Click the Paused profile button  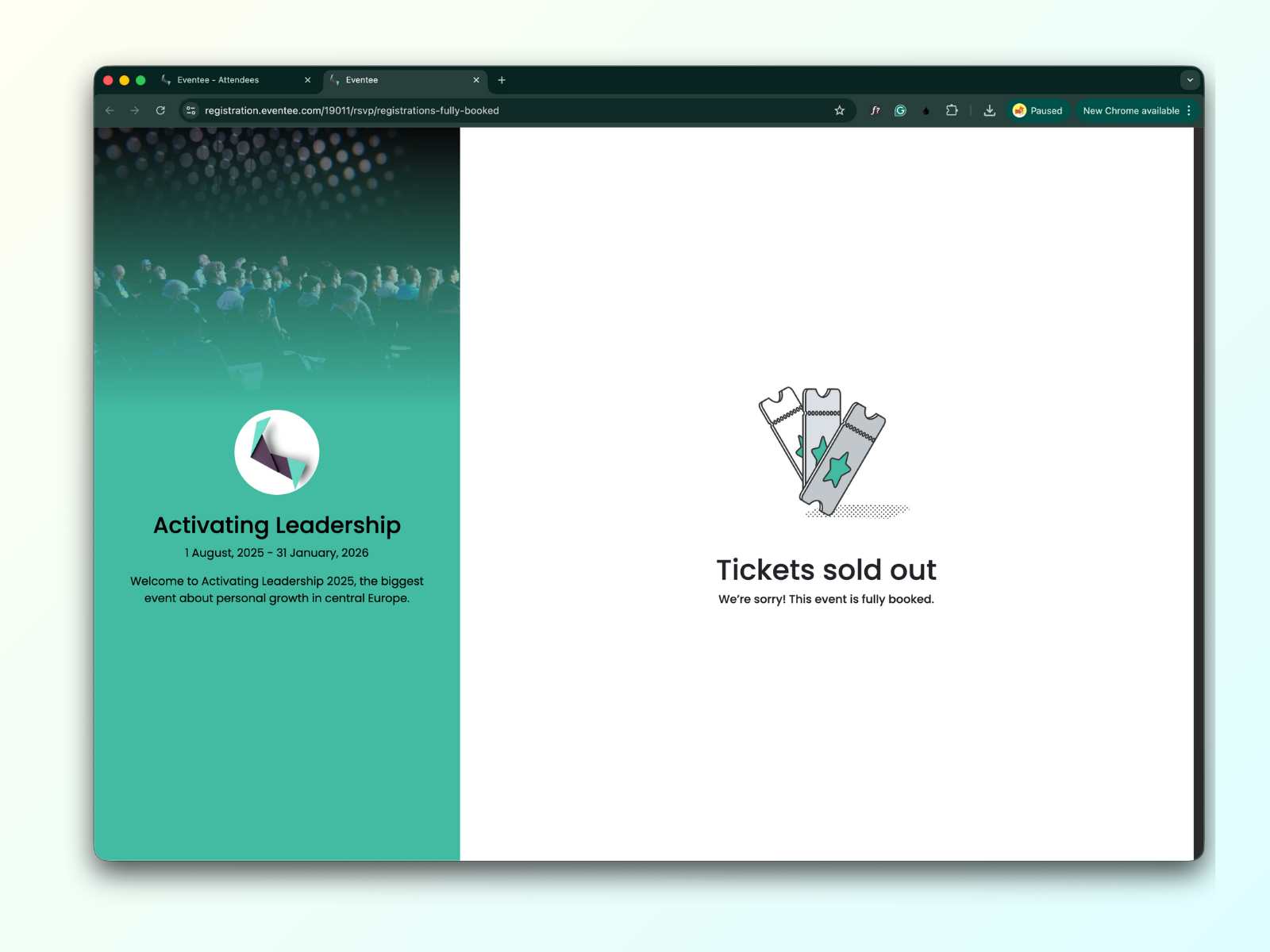pyautogui.click(x=1037, y=111)
